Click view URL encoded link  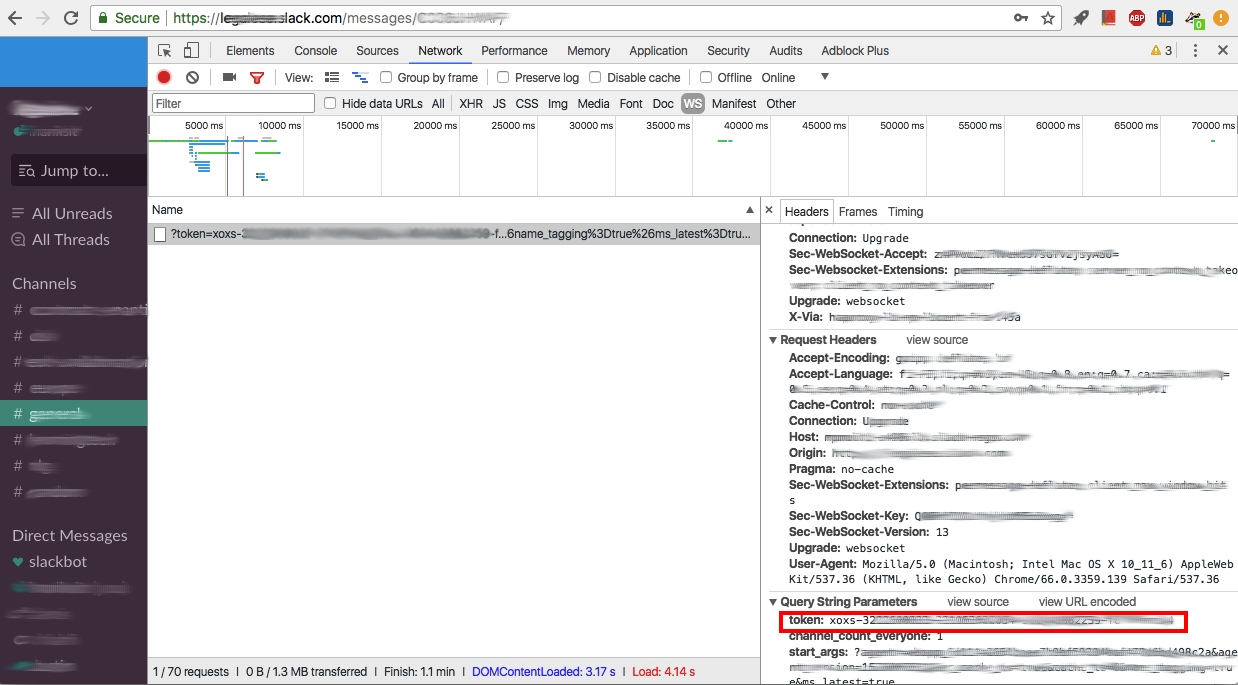coord(1087,602)
